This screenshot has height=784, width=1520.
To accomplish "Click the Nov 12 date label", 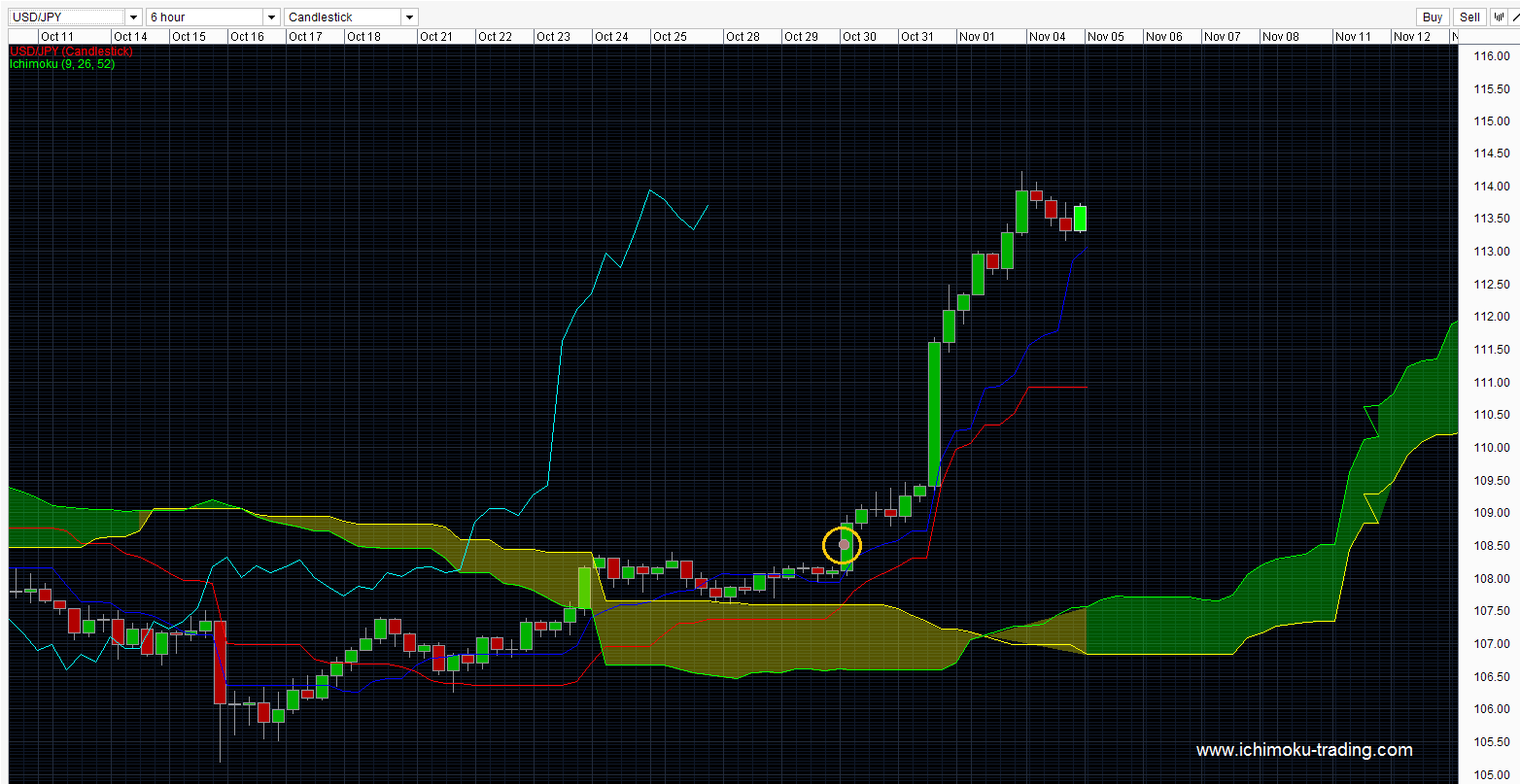I will [1412, 37].
